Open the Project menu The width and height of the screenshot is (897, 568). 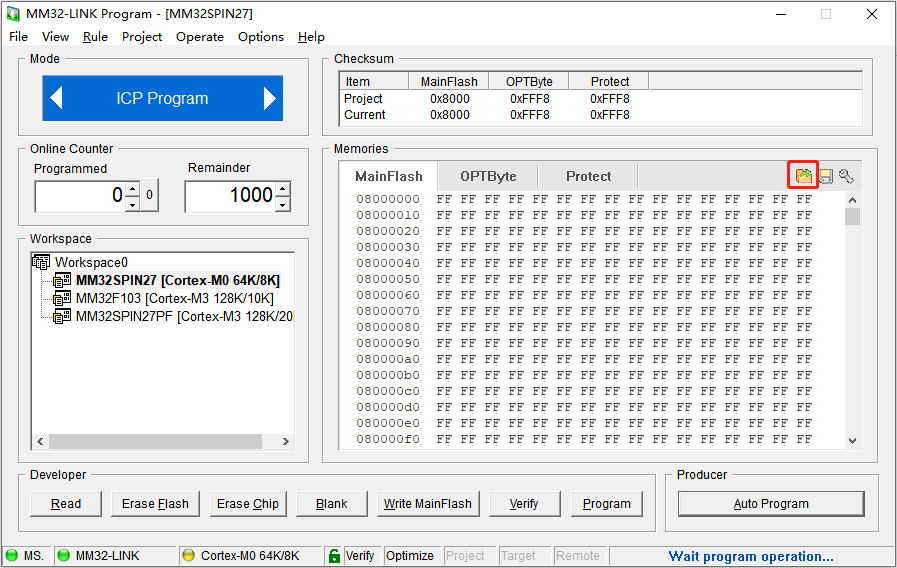[142, 37]
